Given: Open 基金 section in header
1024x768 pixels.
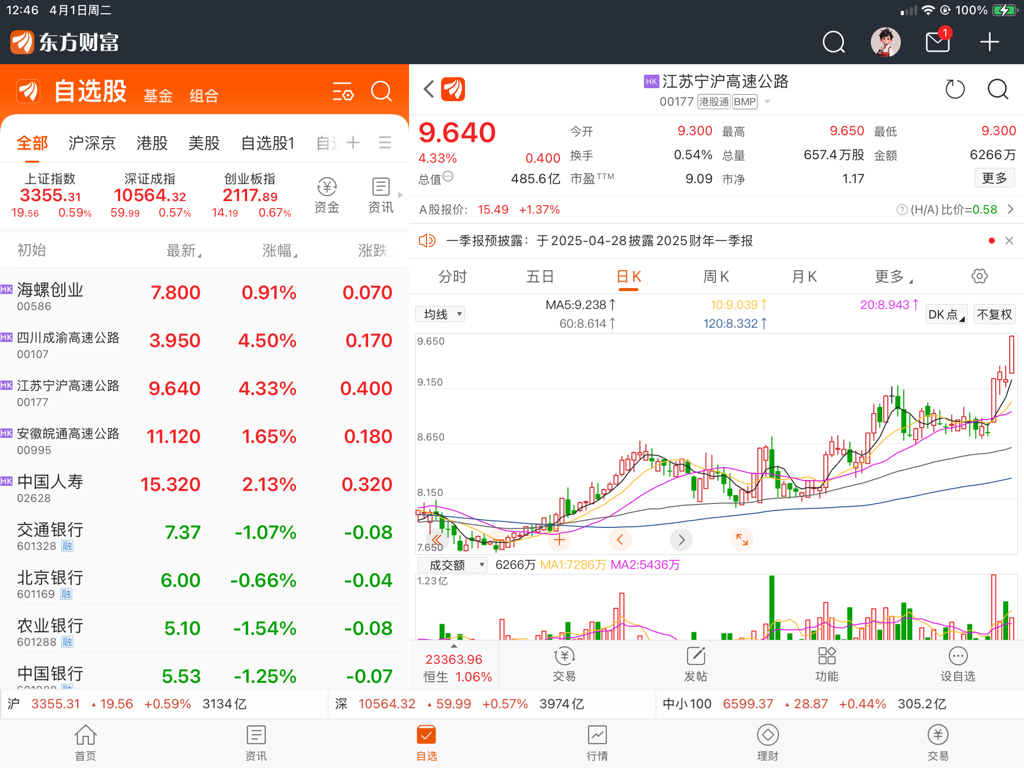Looking at the screenshot, I should 158,96.
